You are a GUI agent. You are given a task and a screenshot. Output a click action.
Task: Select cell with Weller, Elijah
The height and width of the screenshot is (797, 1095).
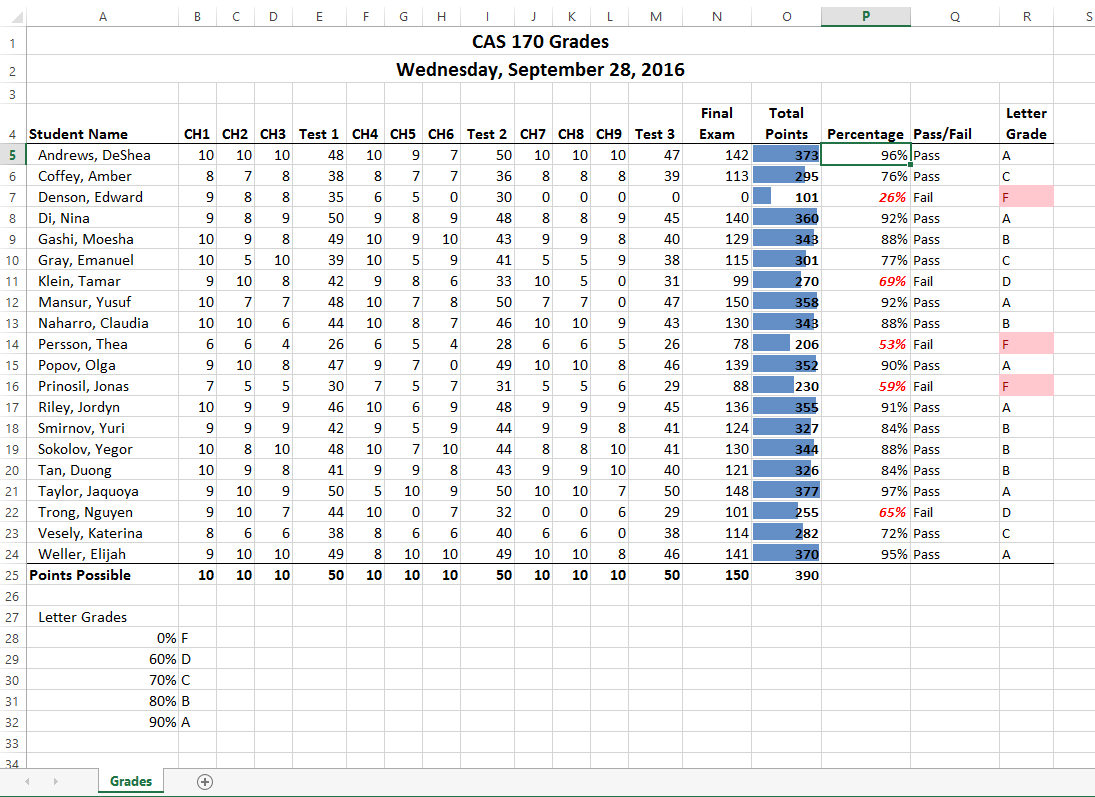102,554
